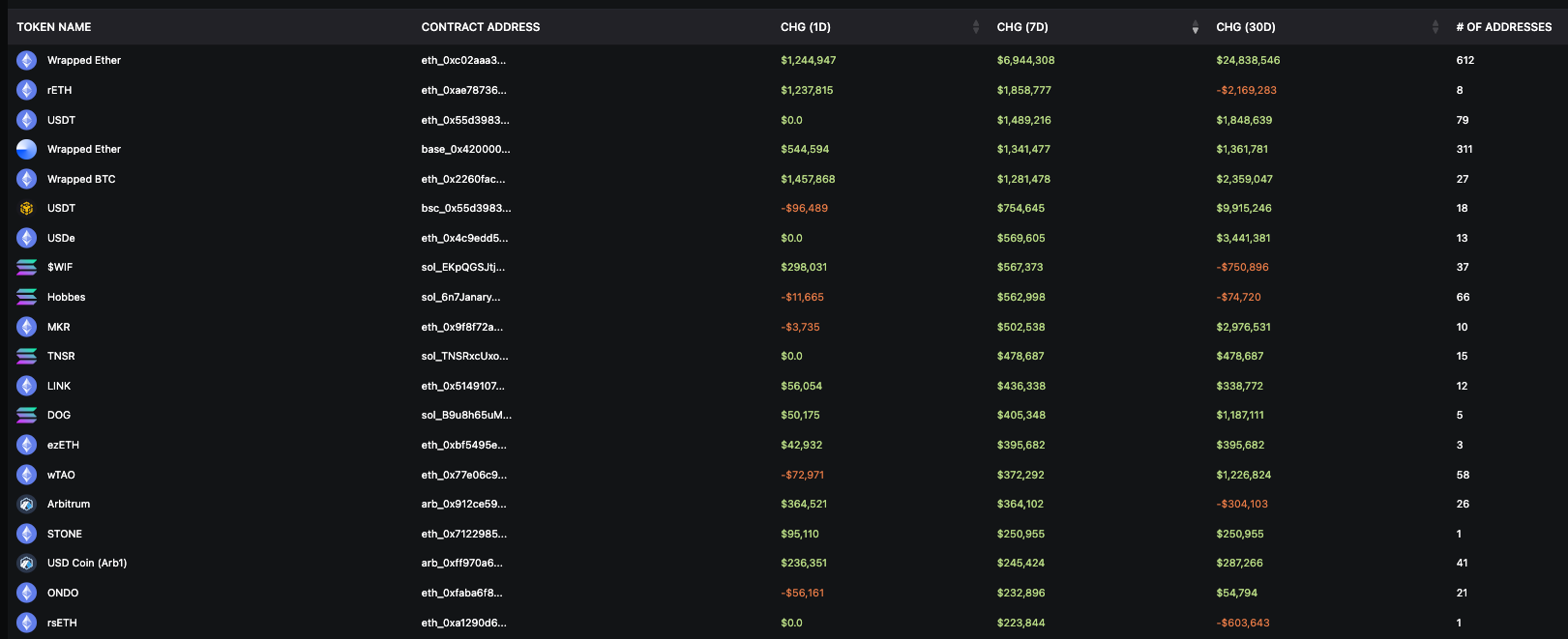Viewport: 1568px width, 639px height.
Task: Click the Ethereum icon beside Wrapped BTC
Action: (x=27, y=179)
